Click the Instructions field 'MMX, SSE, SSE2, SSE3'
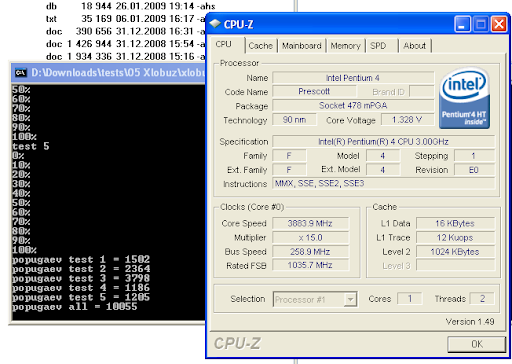Viewport: 512px width, 364px height. [x=384, y=183]
